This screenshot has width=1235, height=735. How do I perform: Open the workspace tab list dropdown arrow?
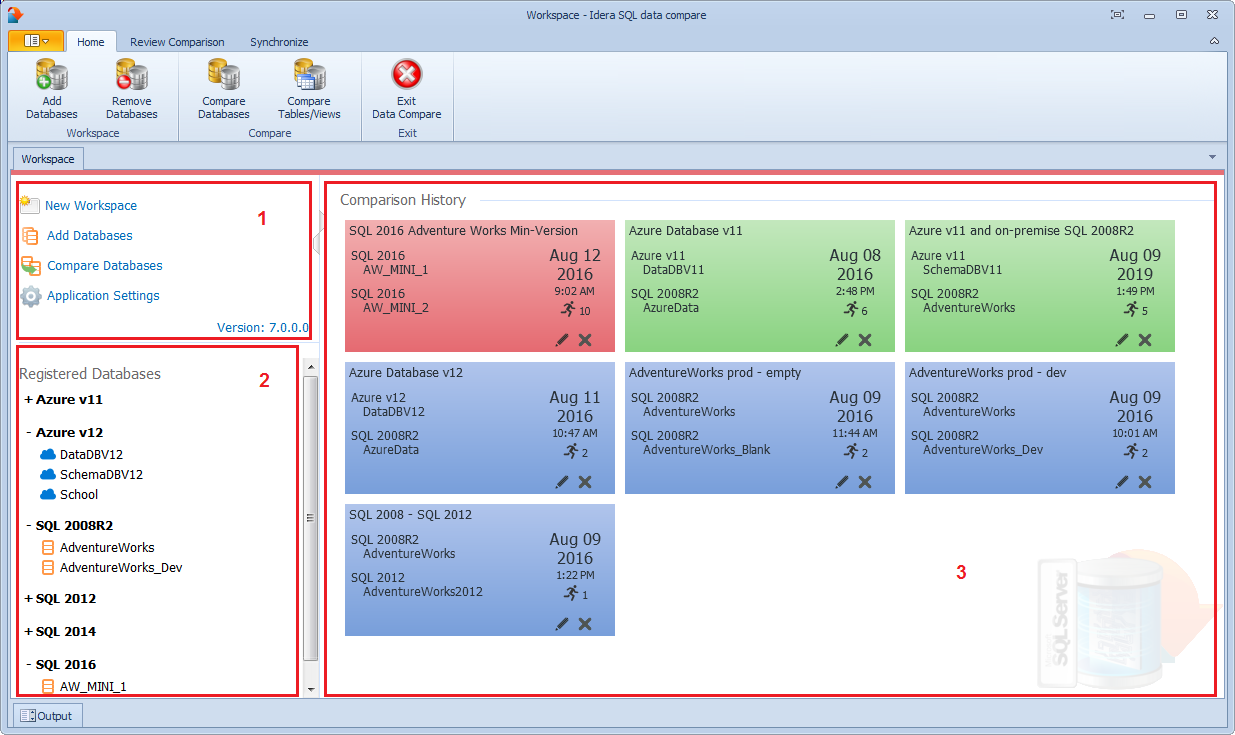click(1212, 157)
